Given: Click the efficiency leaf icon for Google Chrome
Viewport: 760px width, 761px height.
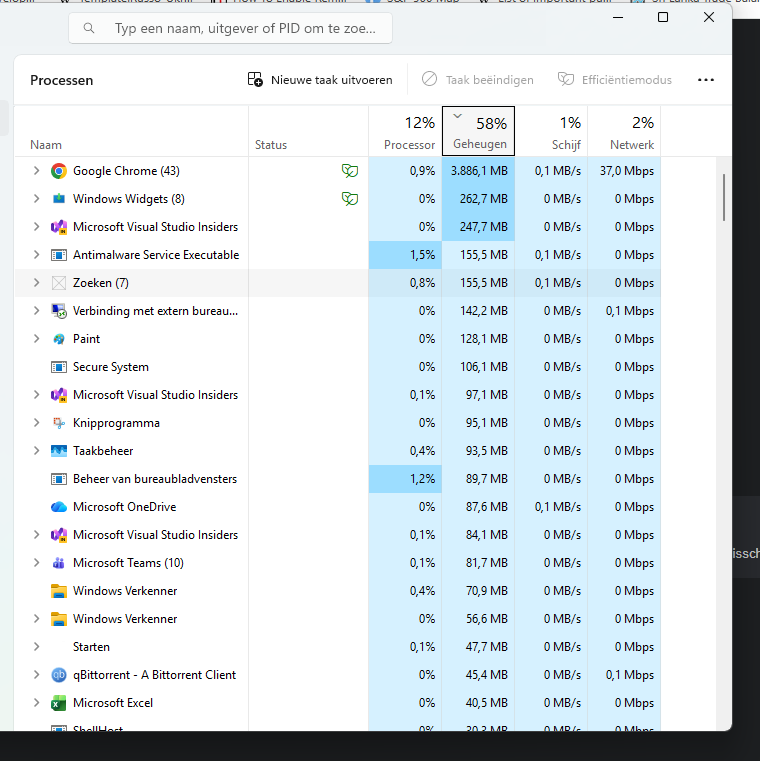Looking at the screenshot, I should pyautogui.click(x=350, y=171).
